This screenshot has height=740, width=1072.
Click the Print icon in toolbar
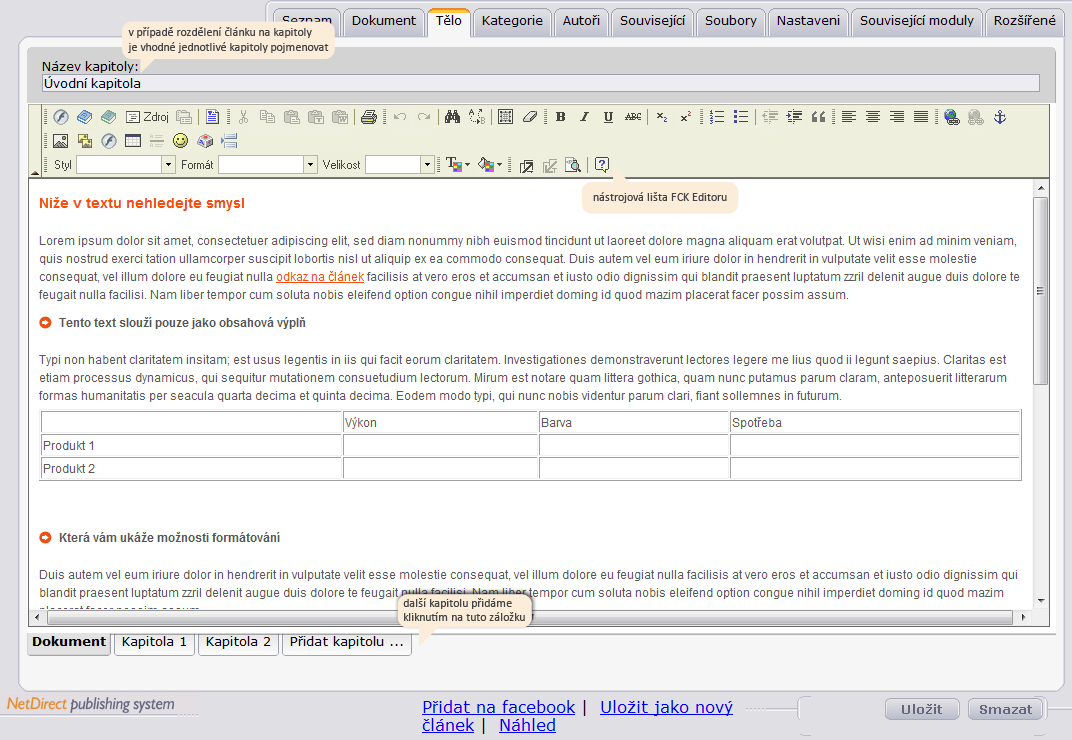(x=368, y=117)
